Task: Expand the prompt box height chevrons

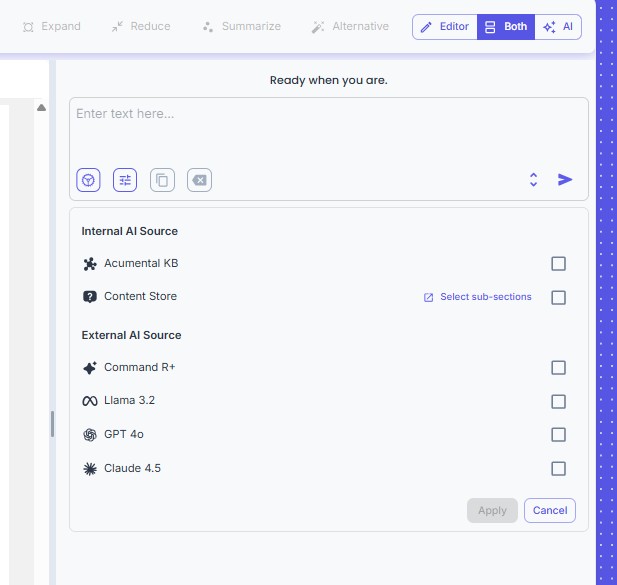Action: point(534,179)
